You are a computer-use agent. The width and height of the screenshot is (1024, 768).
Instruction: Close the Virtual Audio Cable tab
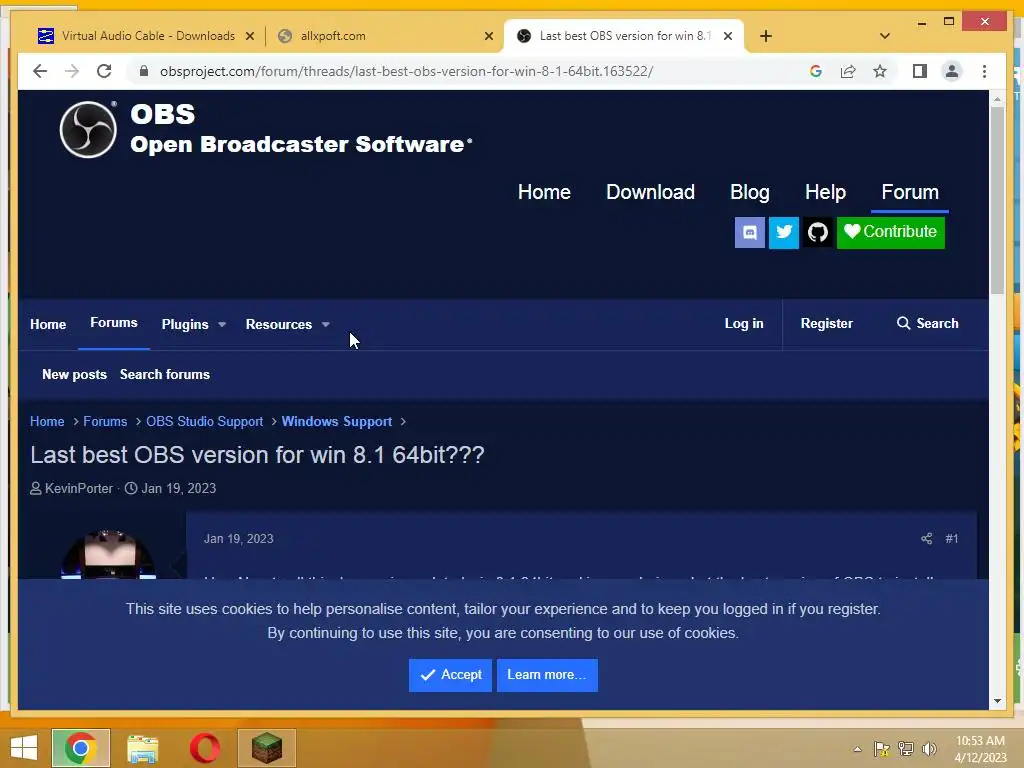[249, 37]
